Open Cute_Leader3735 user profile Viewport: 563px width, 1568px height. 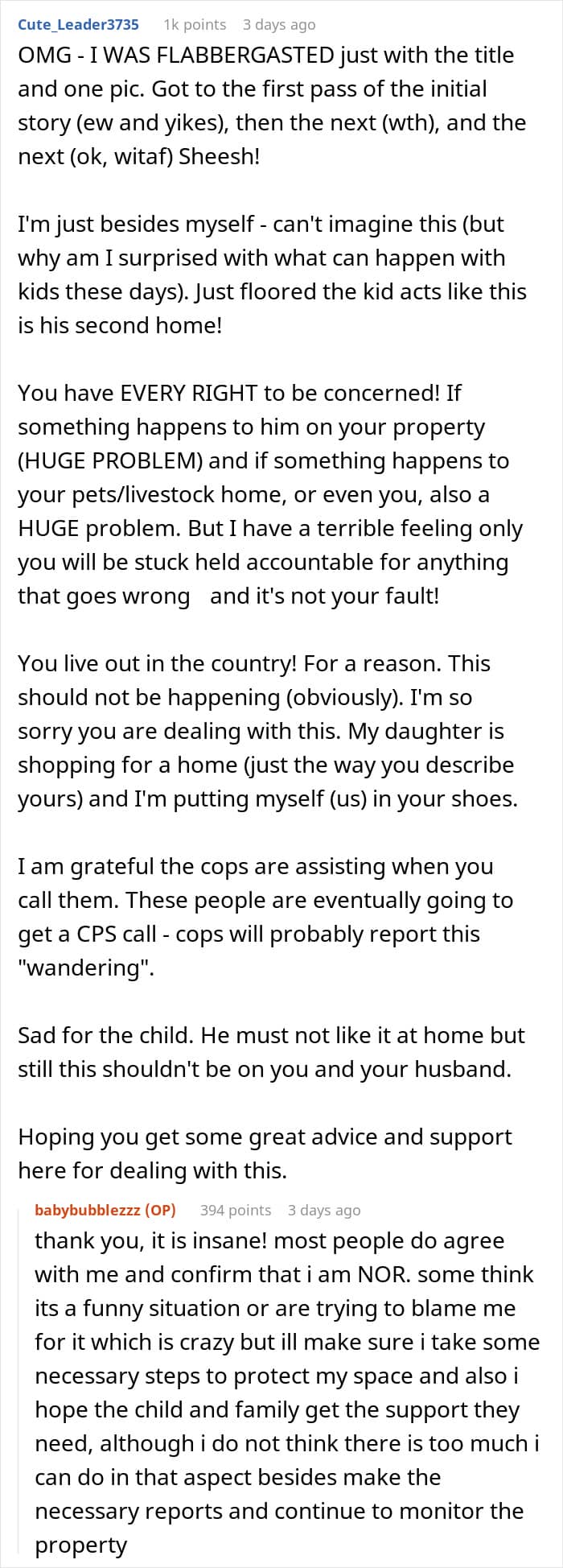(x=78, y=24)
